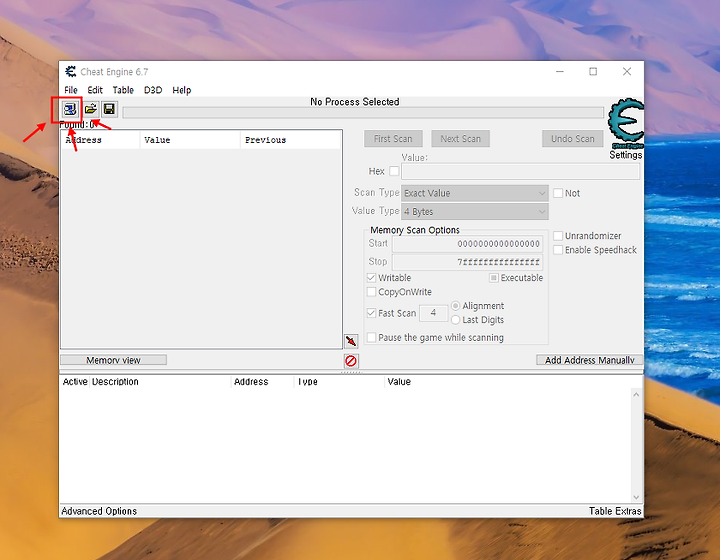Click the First Scan button
720x560 pixels.
click(x=393, y=139)
